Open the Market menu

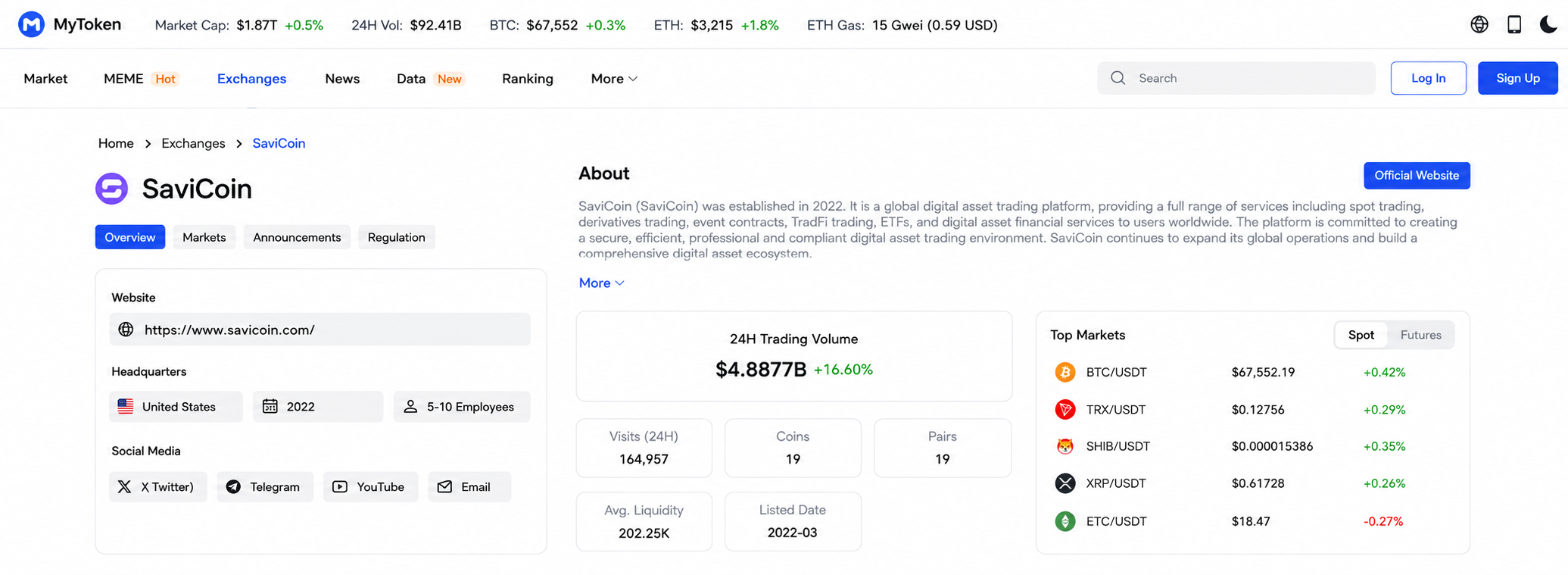point(45,79)
